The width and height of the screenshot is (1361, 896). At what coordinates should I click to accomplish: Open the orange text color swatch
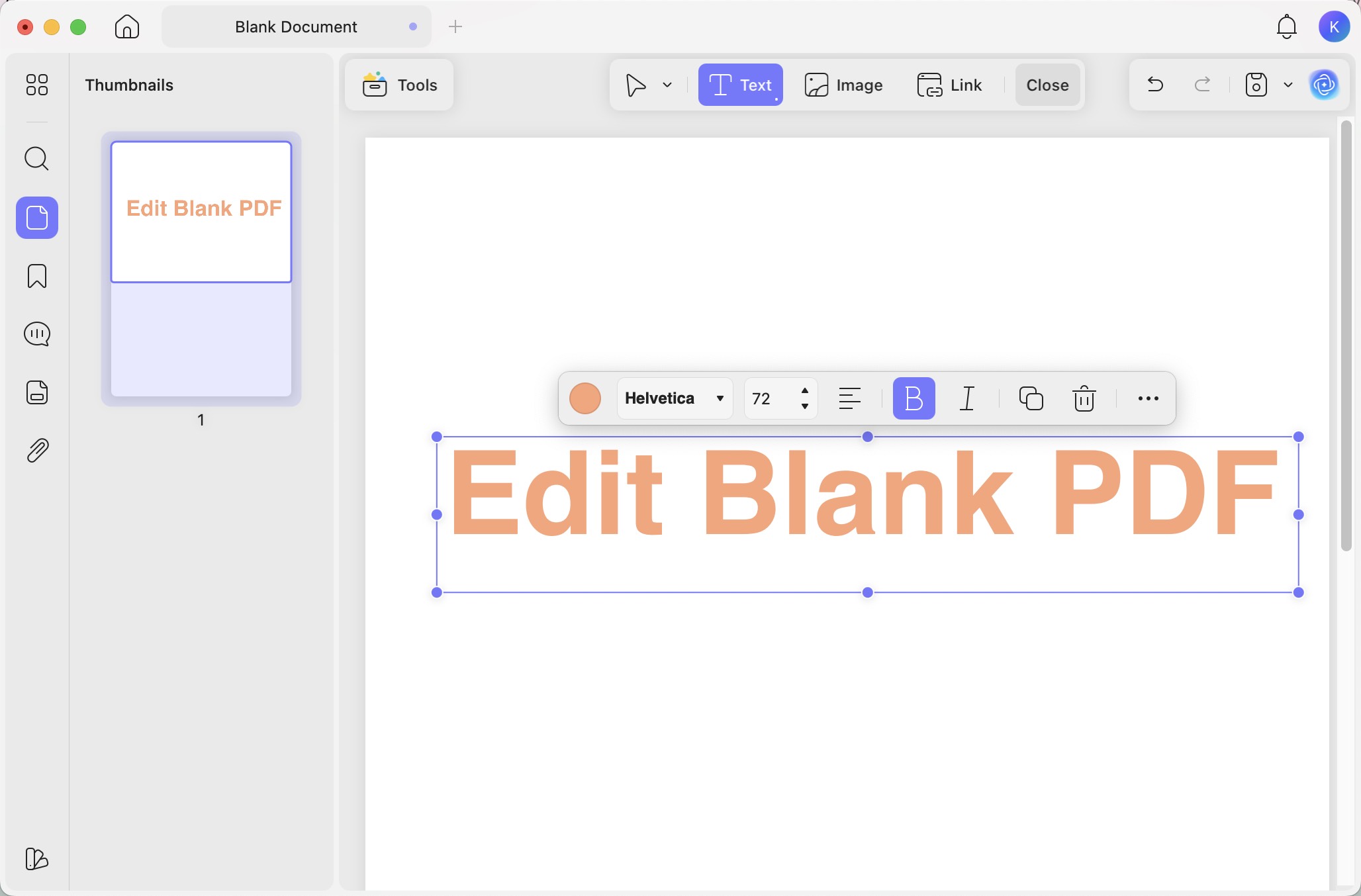click(x=585, y=398)
